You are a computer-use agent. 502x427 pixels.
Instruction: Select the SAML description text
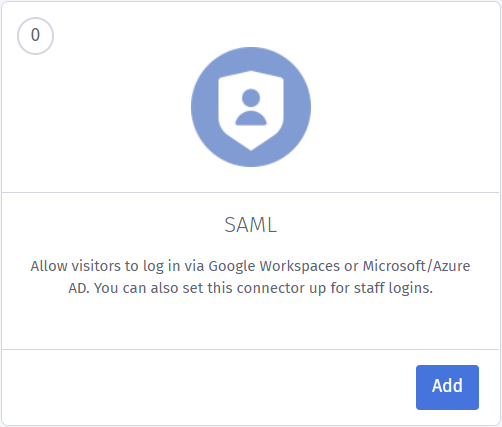[251, 277]
